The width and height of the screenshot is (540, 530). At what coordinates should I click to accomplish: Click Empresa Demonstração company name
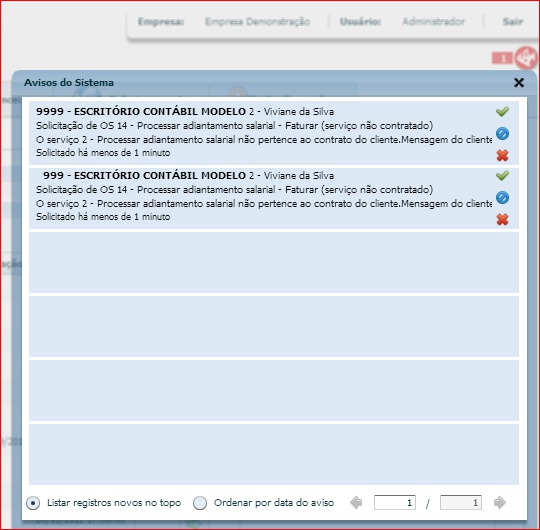click(257, 22)
